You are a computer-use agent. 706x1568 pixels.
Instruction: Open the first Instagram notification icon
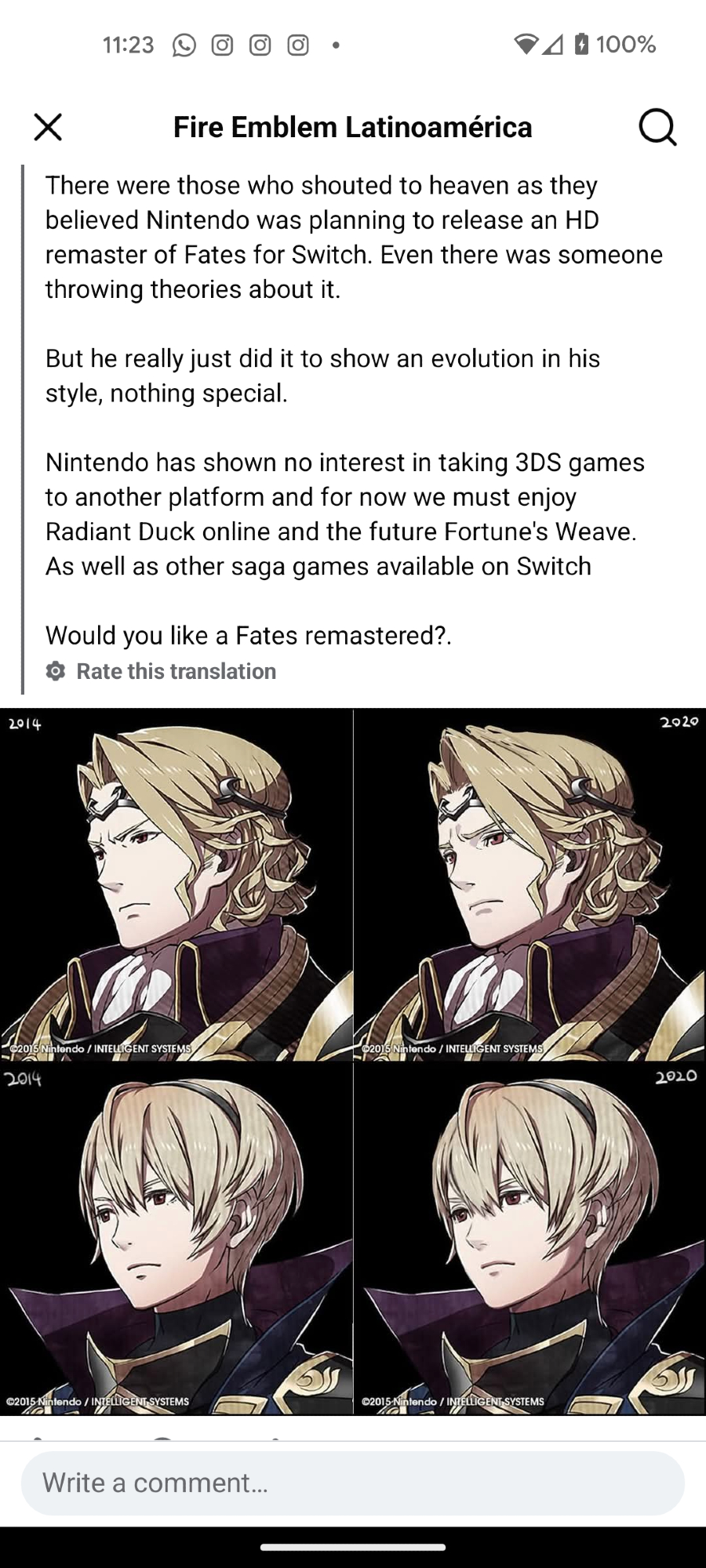pos(222,45)
